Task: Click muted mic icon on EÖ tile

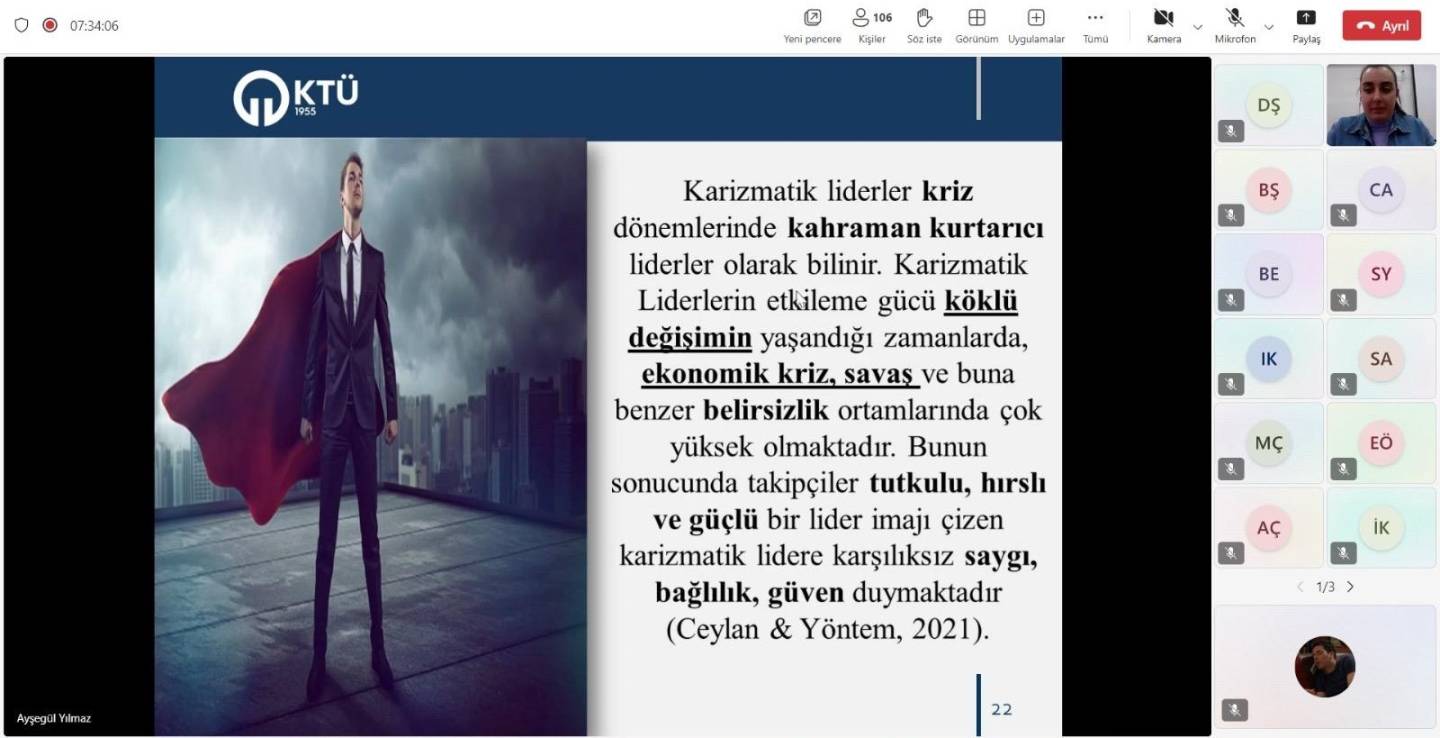Action: coord(1343,468)
